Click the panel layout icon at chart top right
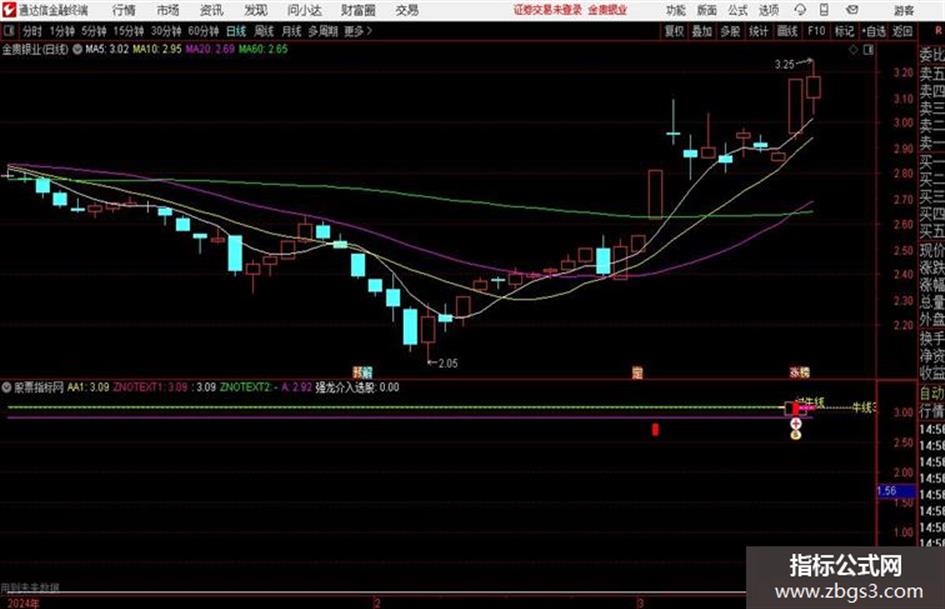 click(868, 50)
